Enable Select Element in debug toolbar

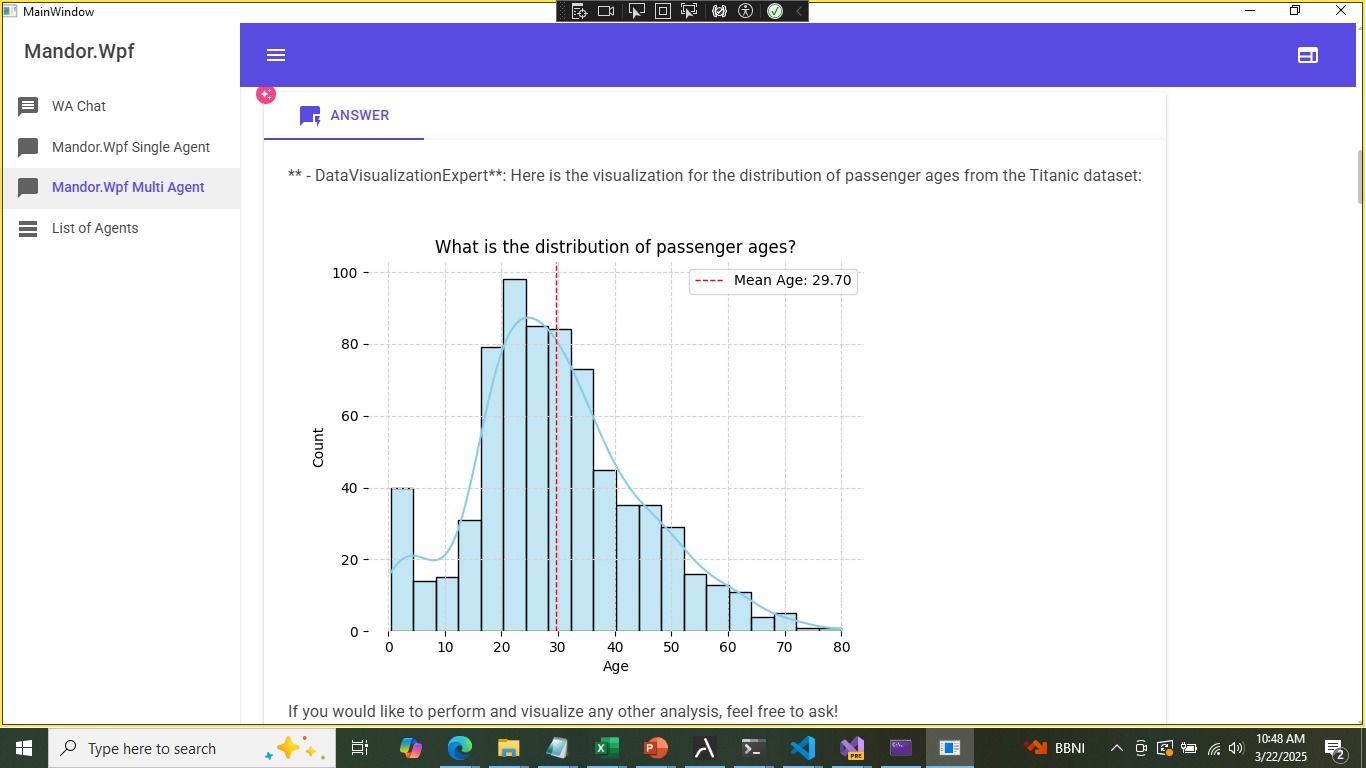pyautogui.click(x=636, y=11)
